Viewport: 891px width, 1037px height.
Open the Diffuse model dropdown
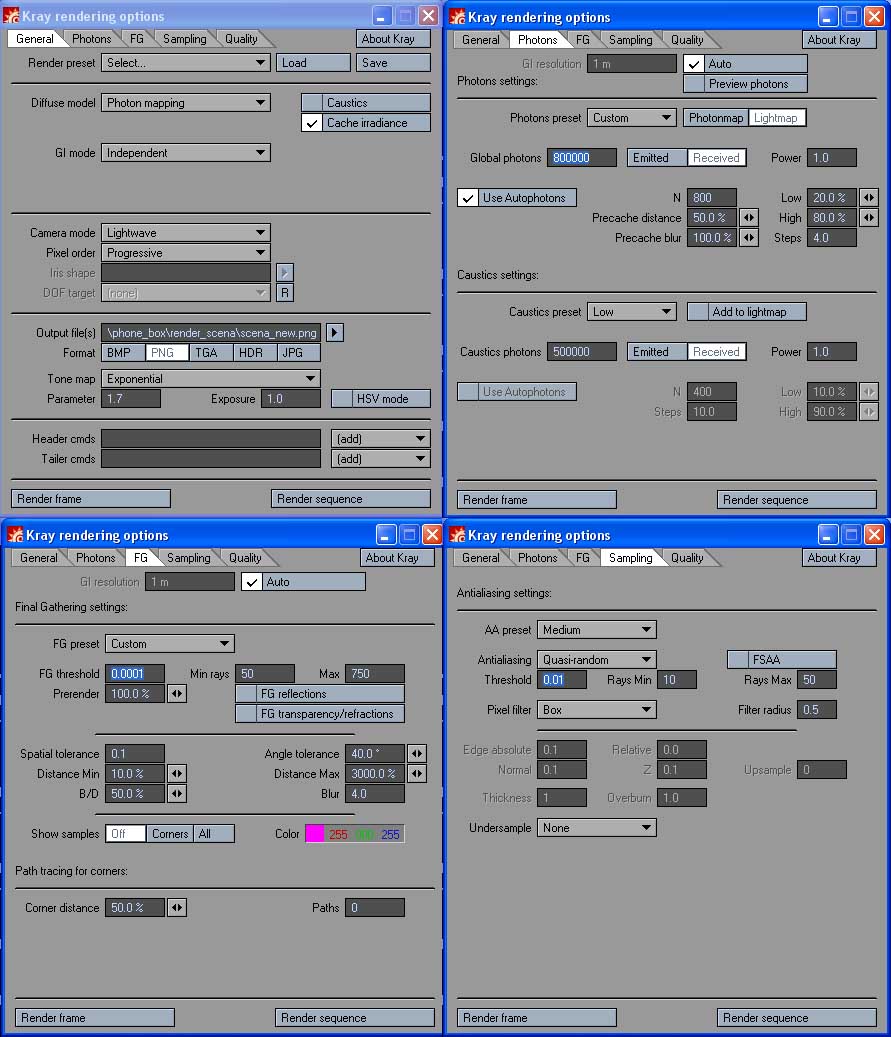[x=186, y=103]
